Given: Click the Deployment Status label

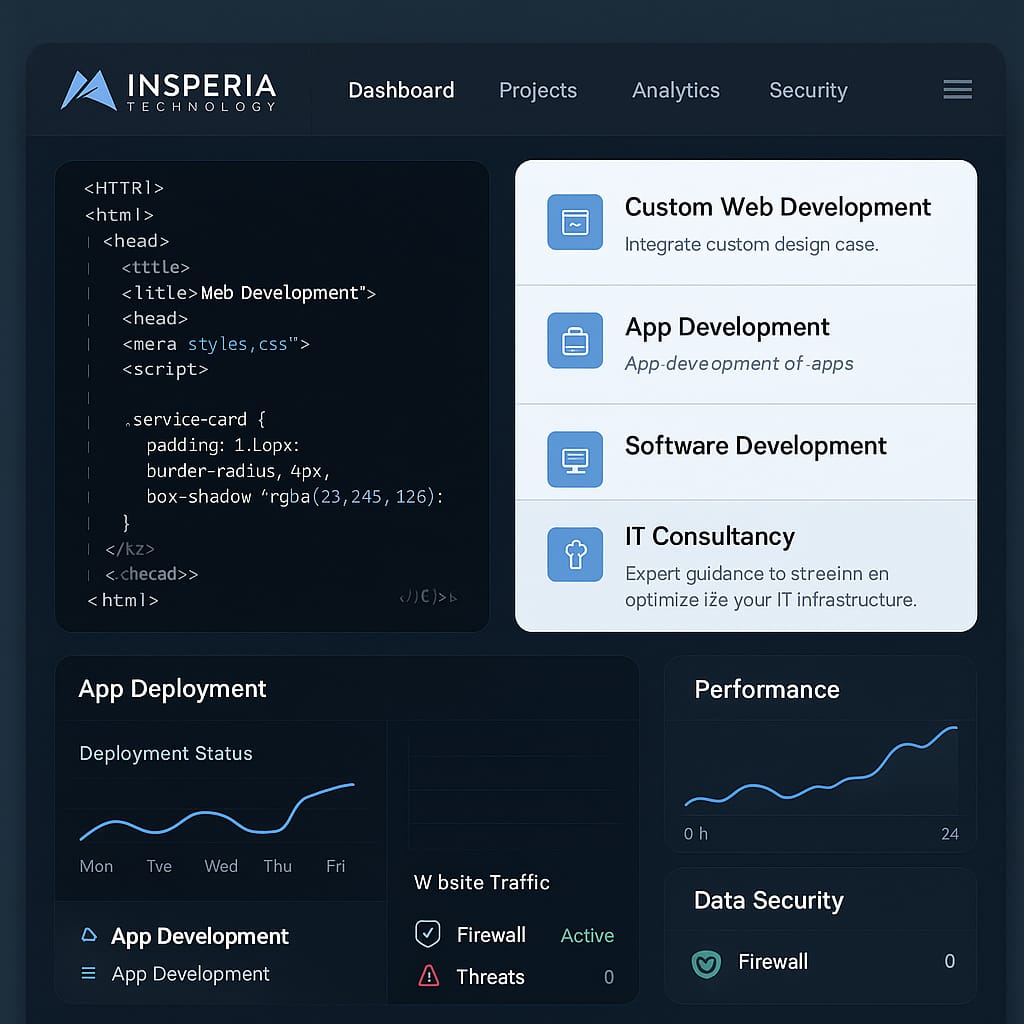Looking at the screenshot, I should point(166,753).
